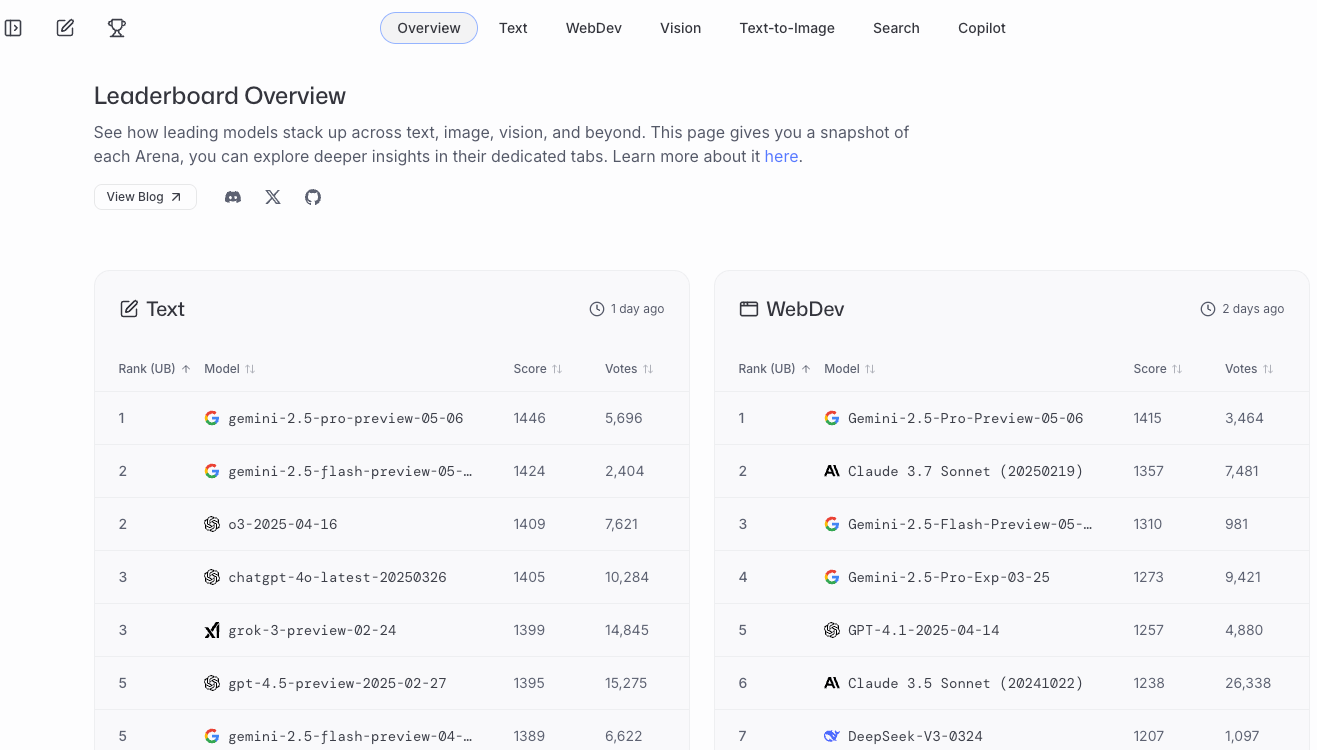Screen dimensions: 1317x750
Task: Follow the 'here' link in description
Action: click(x=781, y=156)
